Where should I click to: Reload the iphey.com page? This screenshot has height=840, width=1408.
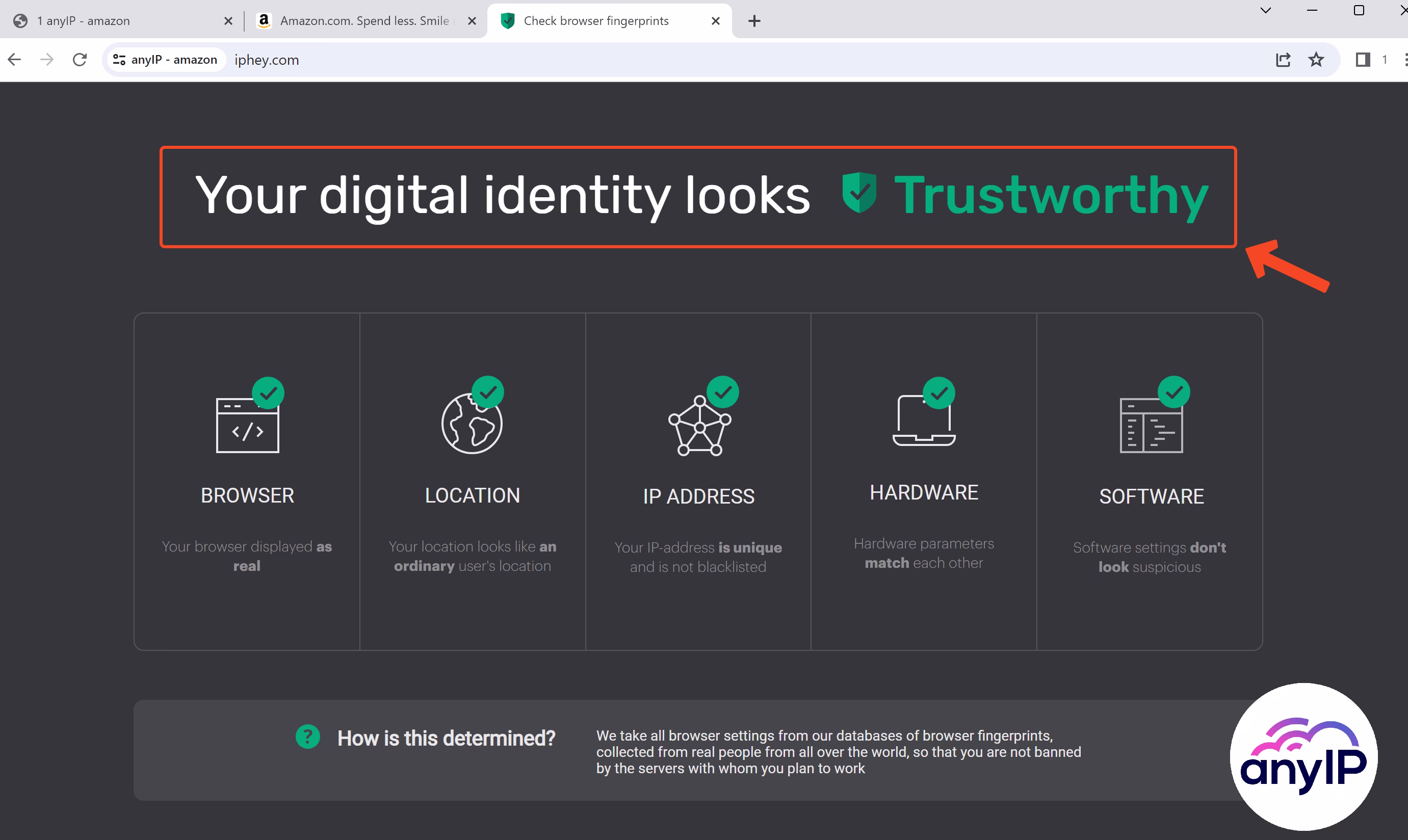[x=80, y=60]
